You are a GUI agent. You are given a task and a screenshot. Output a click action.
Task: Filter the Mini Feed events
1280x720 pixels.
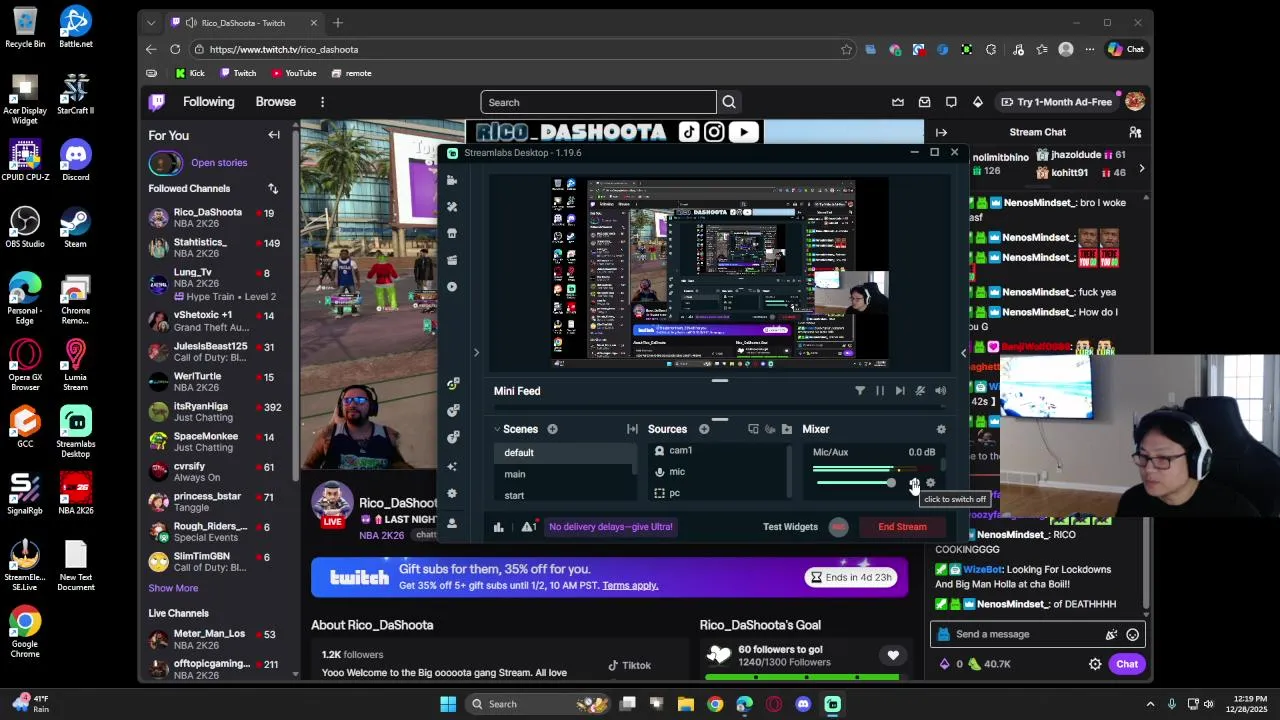tap(860, 391)
